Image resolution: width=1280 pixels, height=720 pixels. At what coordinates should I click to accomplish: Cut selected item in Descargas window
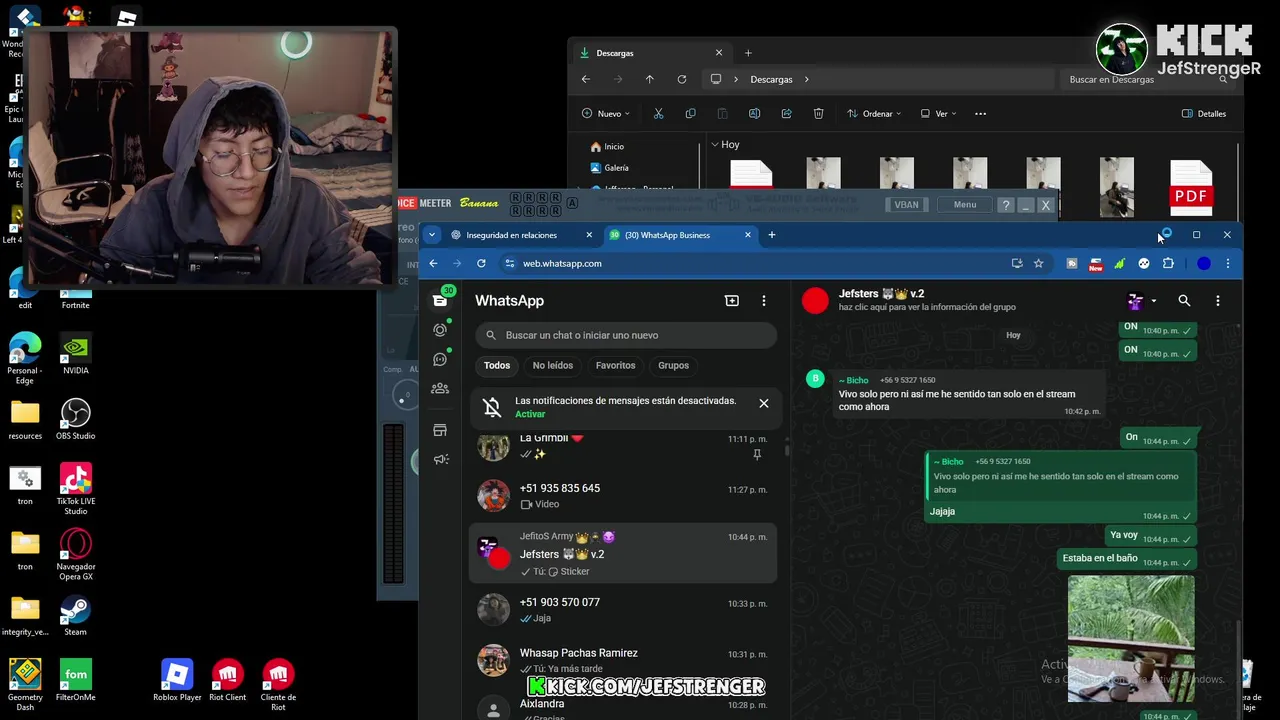point(658,114)
